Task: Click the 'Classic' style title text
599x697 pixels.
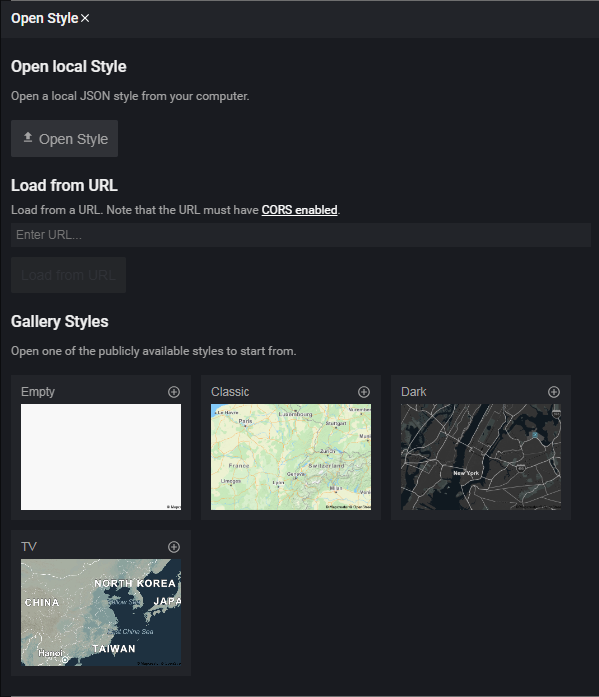Action: (230, 392)
